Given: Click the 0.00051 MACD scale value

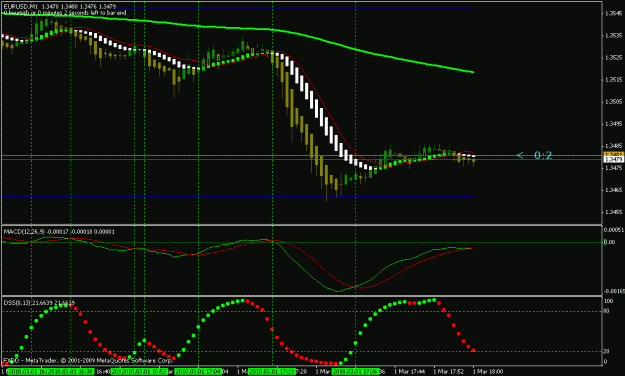Looking at the screenshot, I should (614, 230).
